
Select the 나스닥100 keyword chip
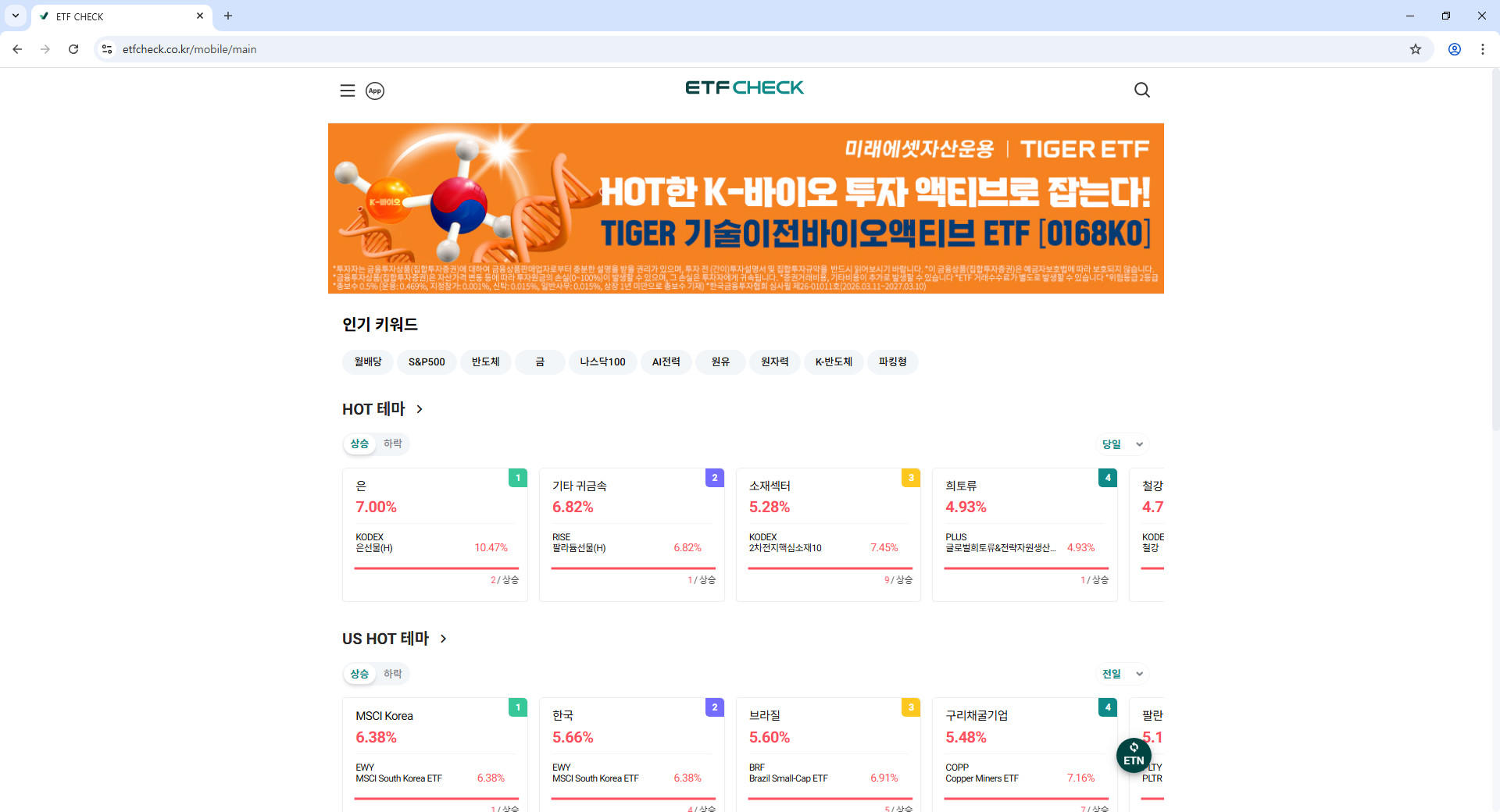602,361
